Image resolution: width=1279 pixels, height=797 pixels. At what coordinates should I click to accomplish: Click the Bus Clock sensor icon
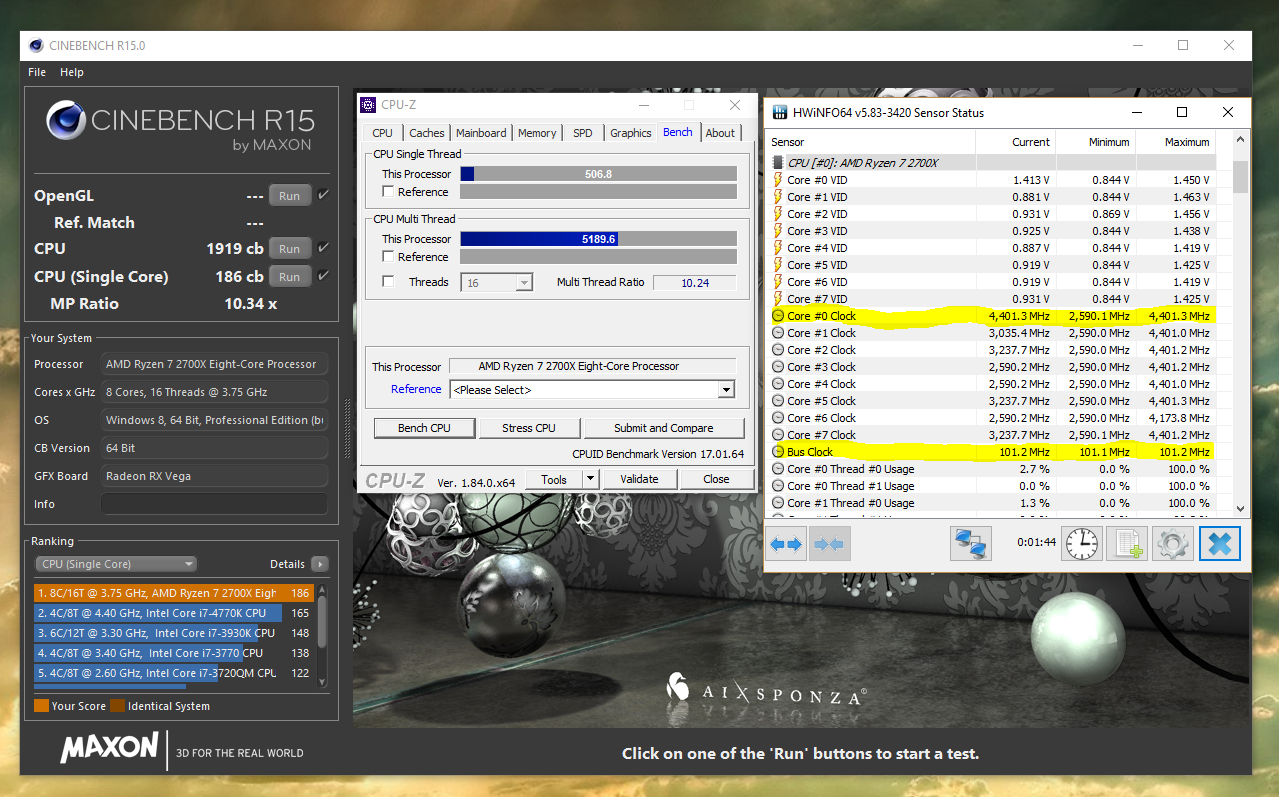coord(778,452)
